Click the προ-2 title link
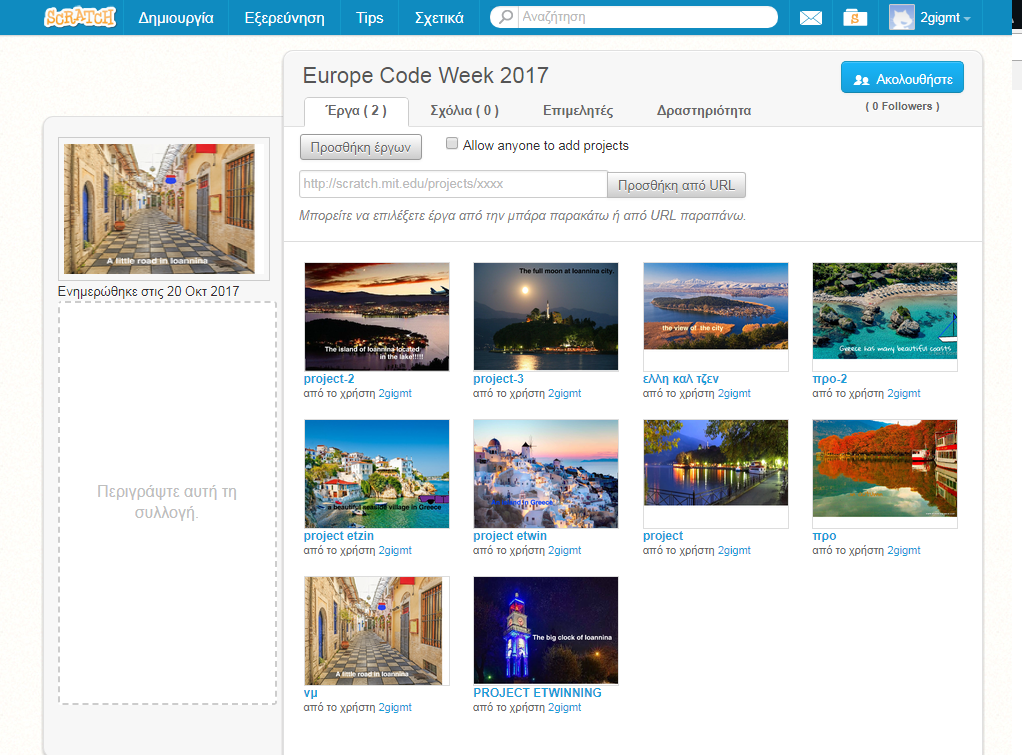1022x755 pixels. 830,379
